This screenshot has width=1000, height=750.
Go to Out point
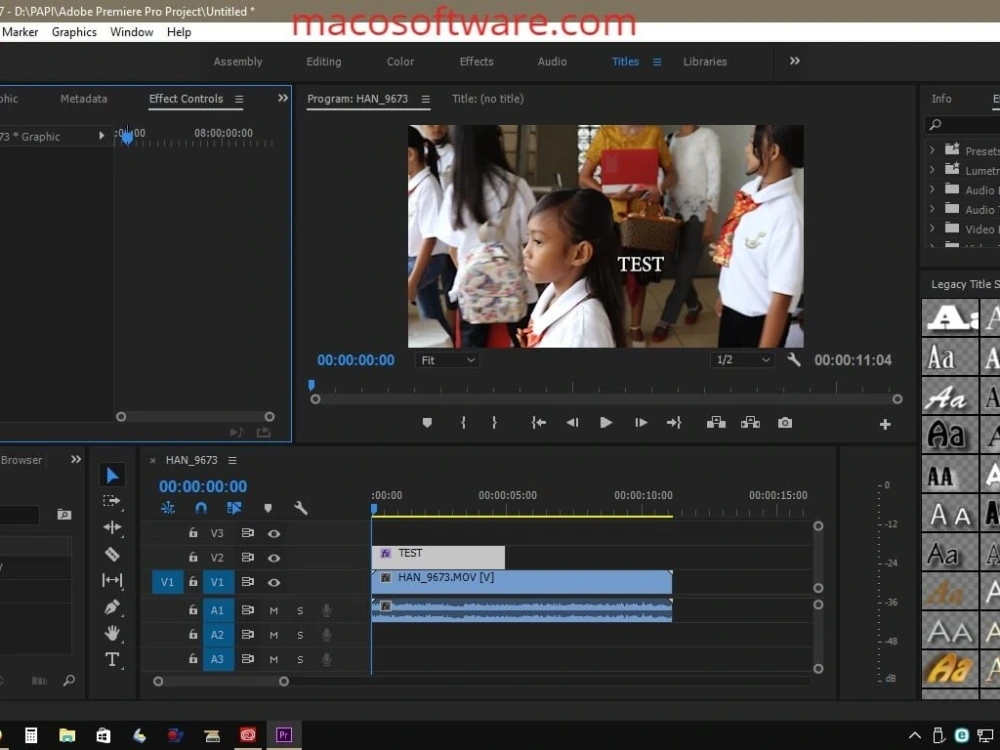674,423
